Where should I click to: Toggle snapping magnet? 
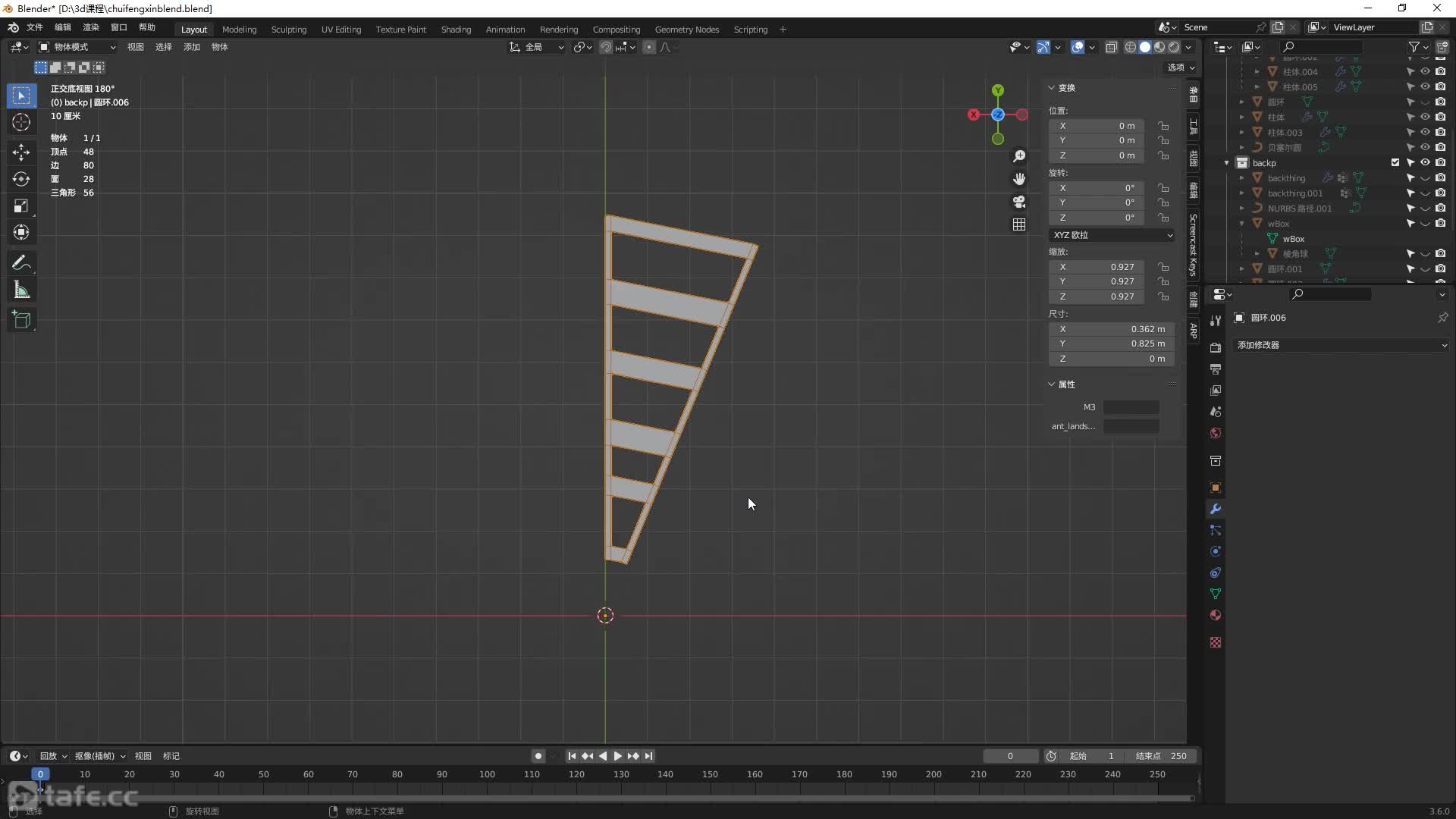click(606, 47)
